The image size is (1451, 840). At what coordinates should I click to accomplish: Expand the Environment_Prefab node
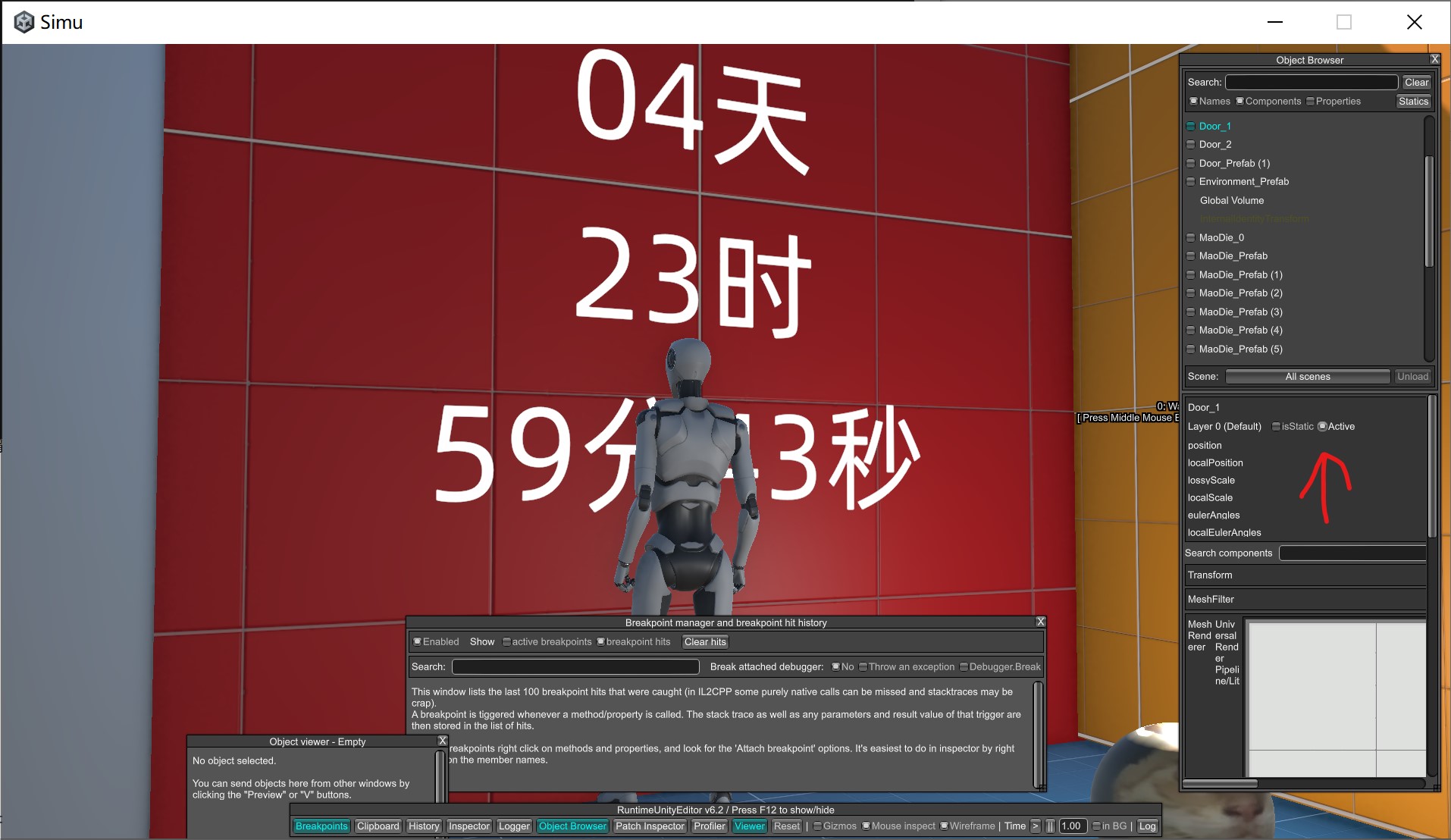pyautogui.click(x=1190, y=181)
